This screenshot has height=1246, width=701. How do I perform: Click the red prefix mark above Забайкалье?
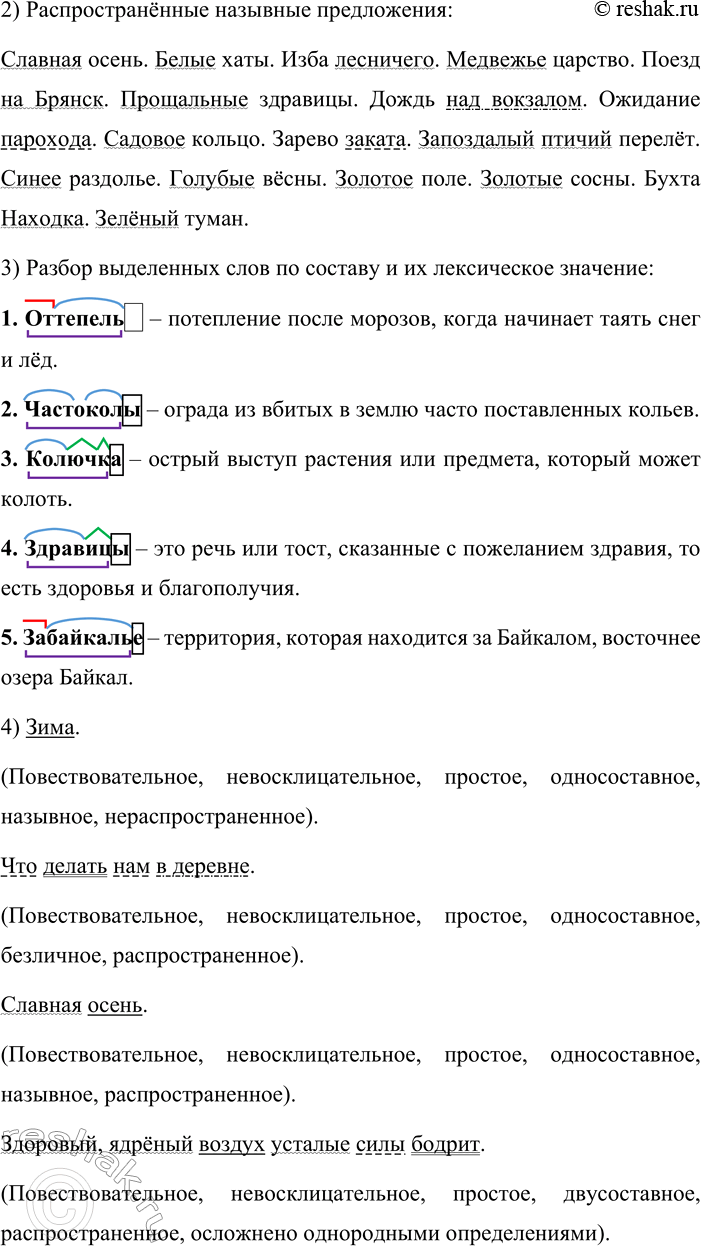point(35,622)
